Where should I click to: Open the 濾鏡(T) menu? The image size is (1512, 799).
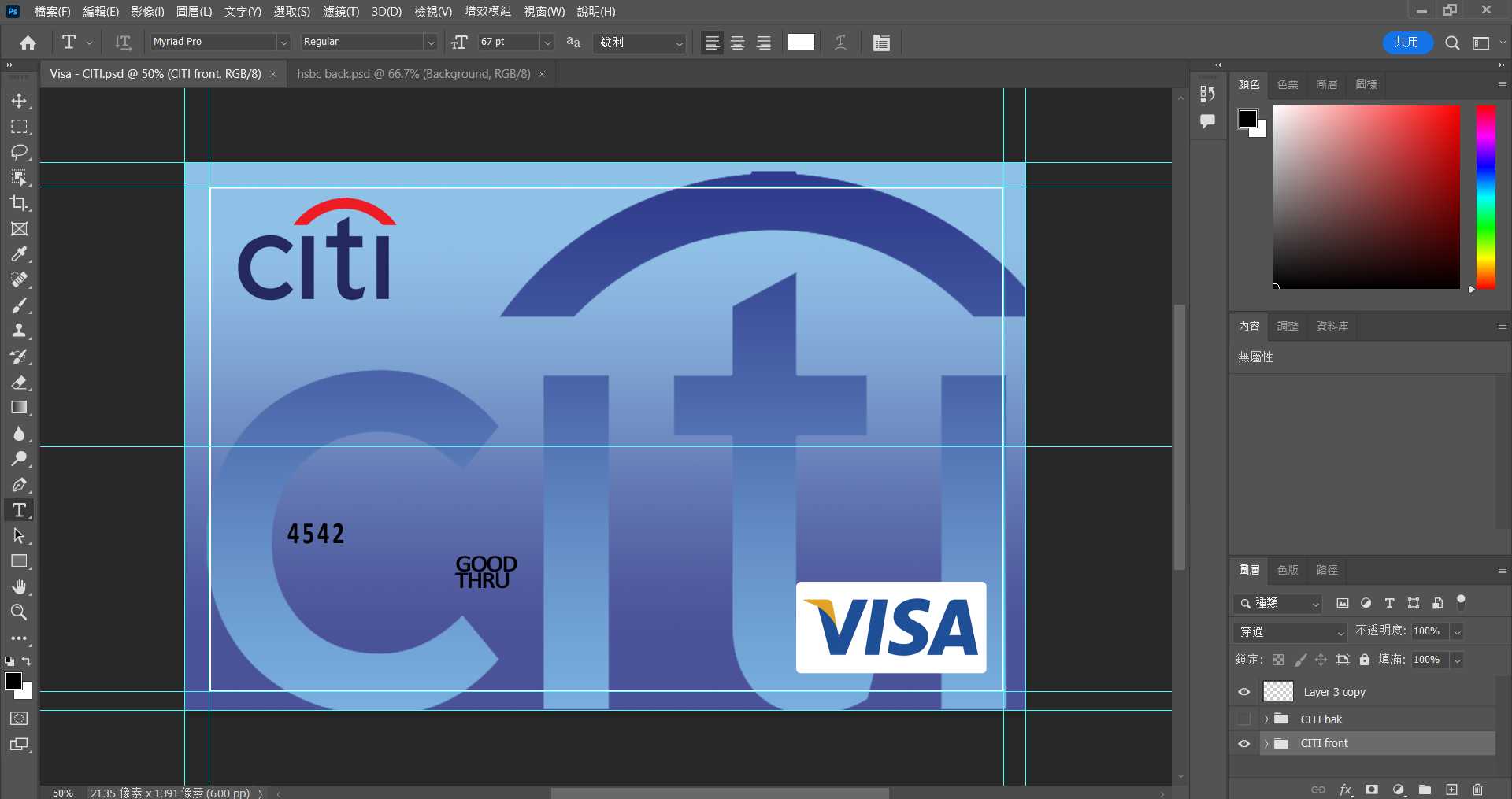(341, 11)
